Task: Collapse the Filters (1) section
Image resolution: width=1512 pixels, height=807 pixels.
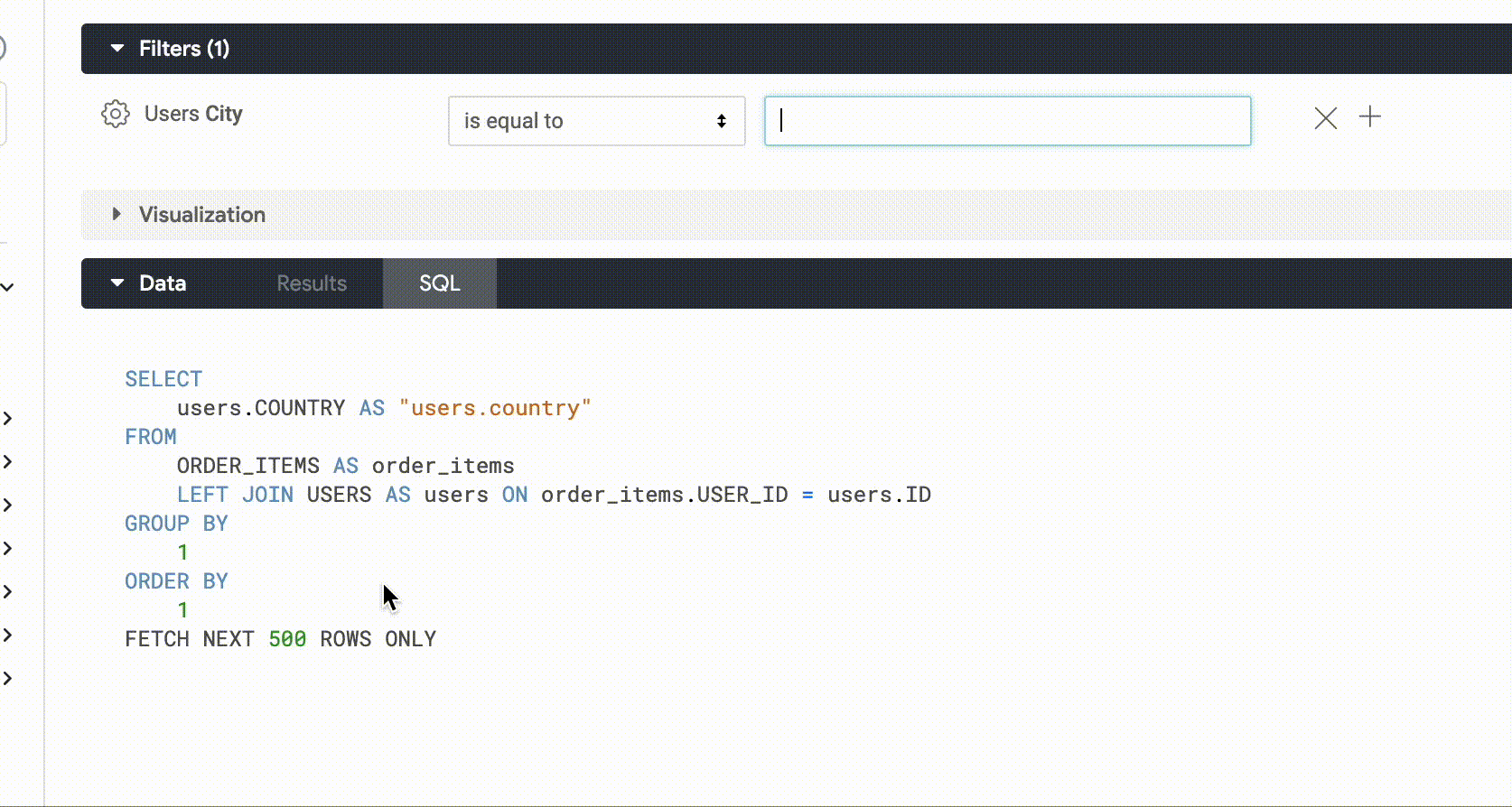Action: coord(117,48)
